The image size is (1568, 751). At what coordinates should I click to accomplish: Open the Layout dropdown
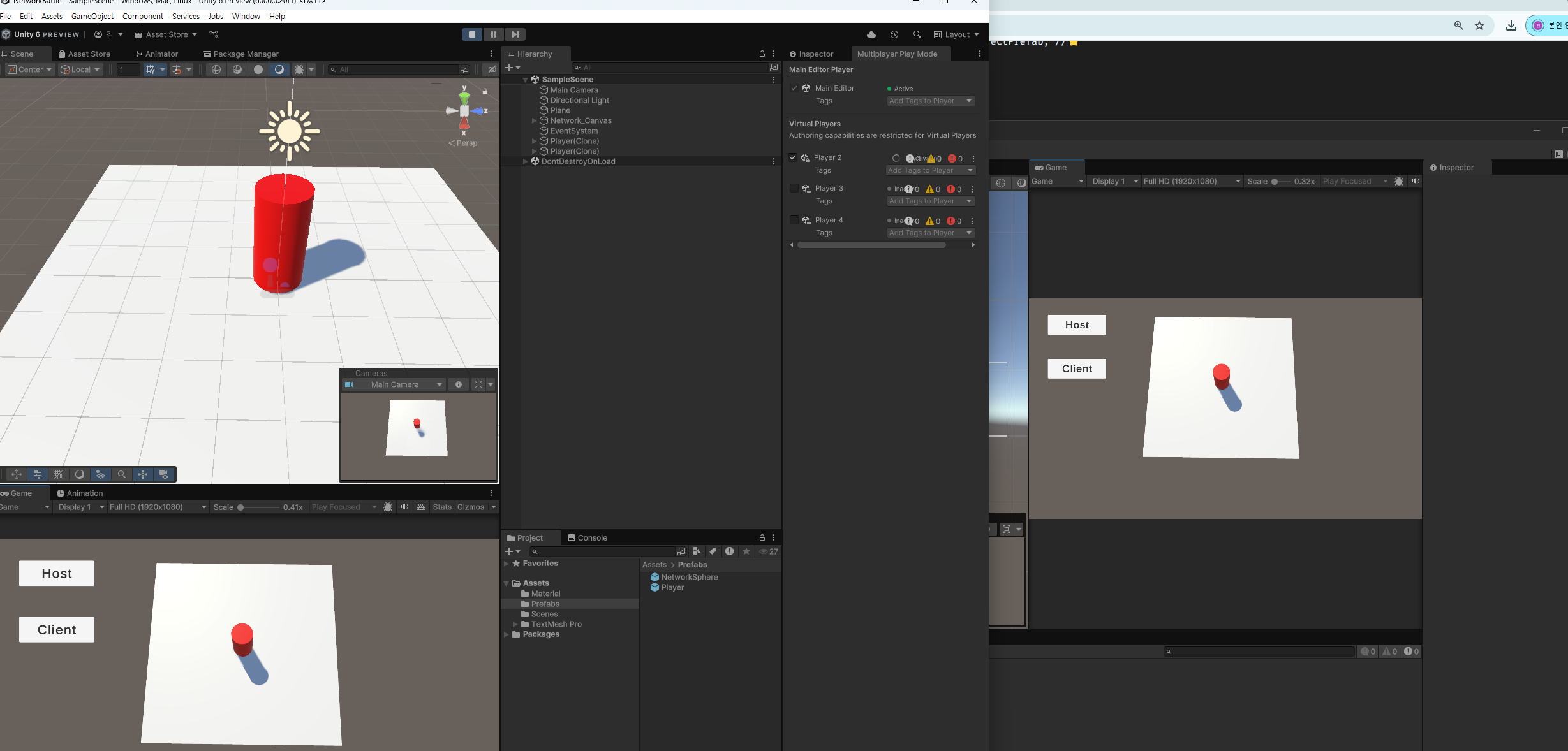956,34
